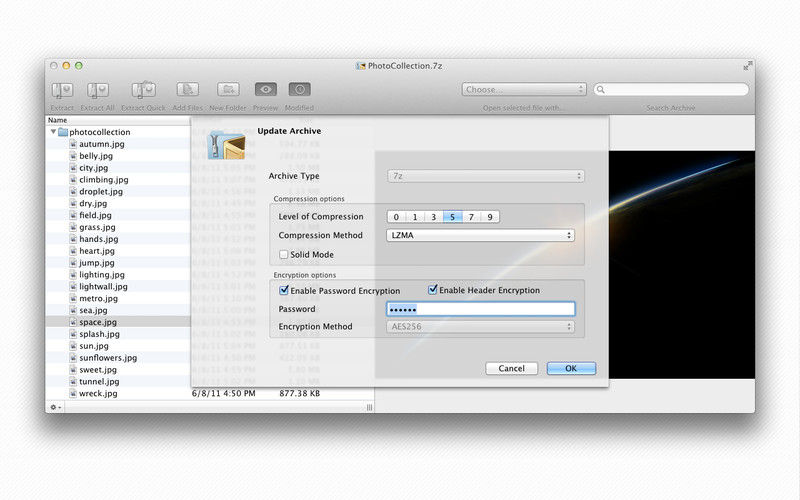Click the New Folder toolbar icon
Image resolution: width=800 pixels, height=500 pixels.
click(228, 90)
